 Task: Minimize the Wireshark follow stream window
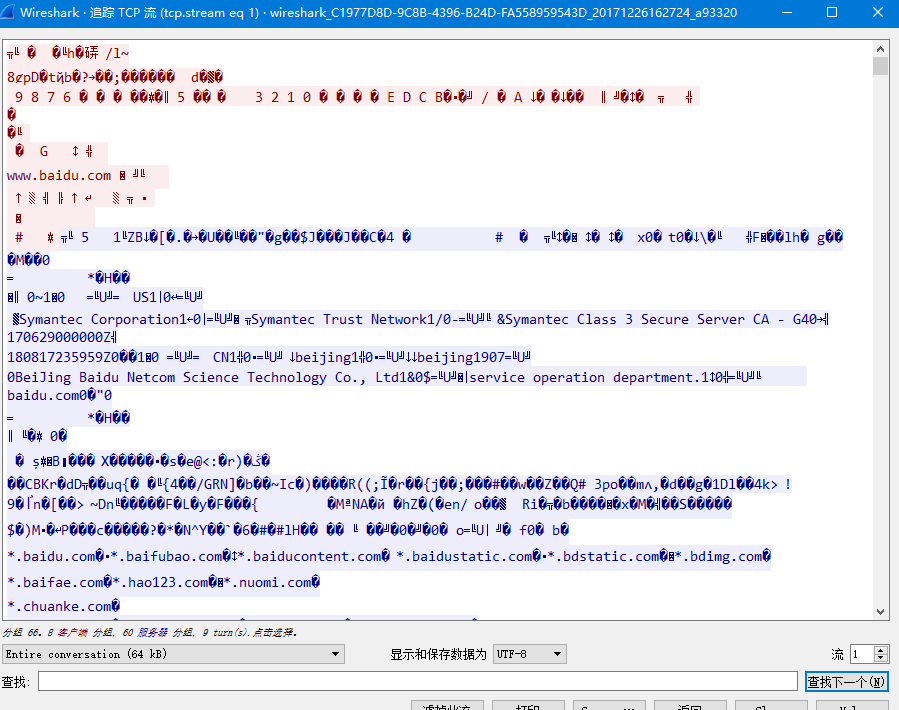click(787, 12)
